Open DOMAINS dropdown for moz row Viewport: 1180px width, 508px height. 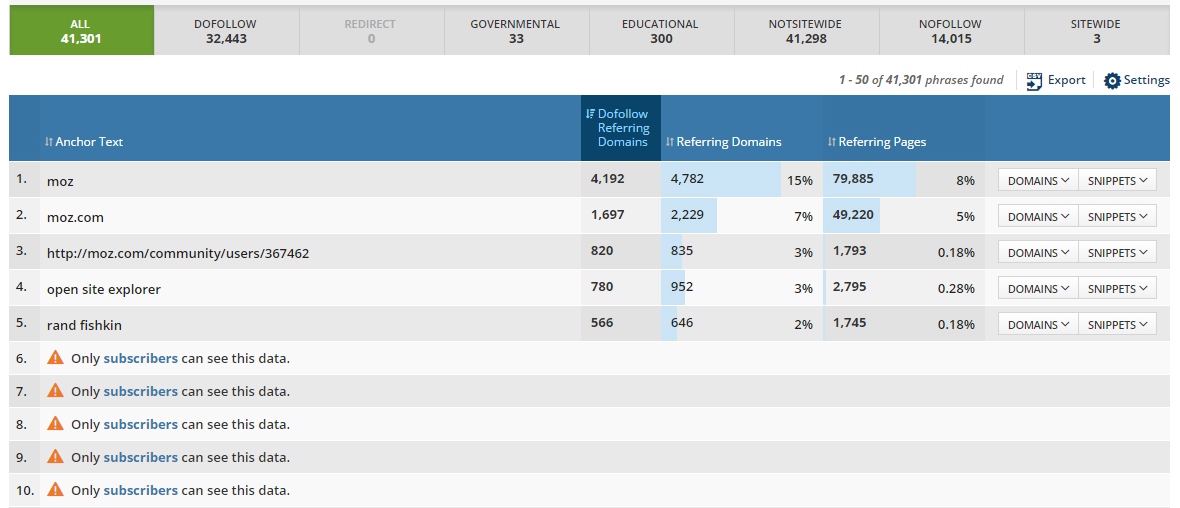1039,181
